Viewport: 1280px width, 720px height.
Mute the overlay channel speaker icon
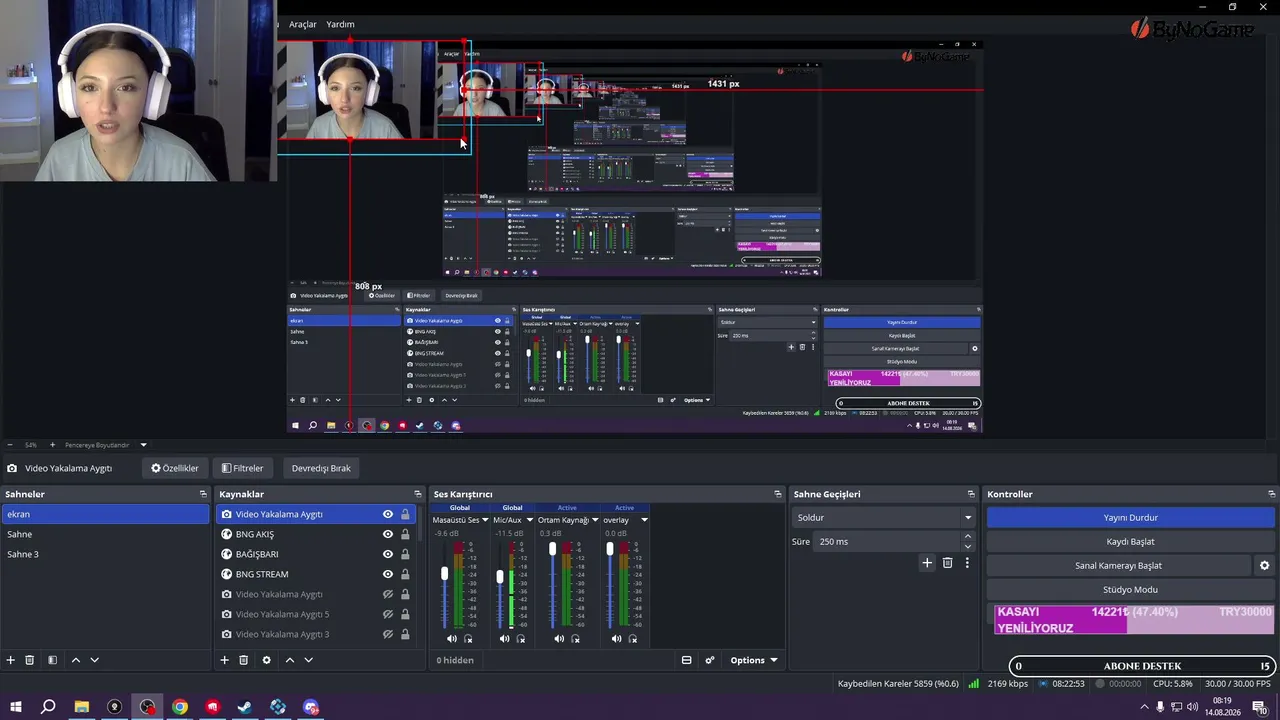coord(616,638)
